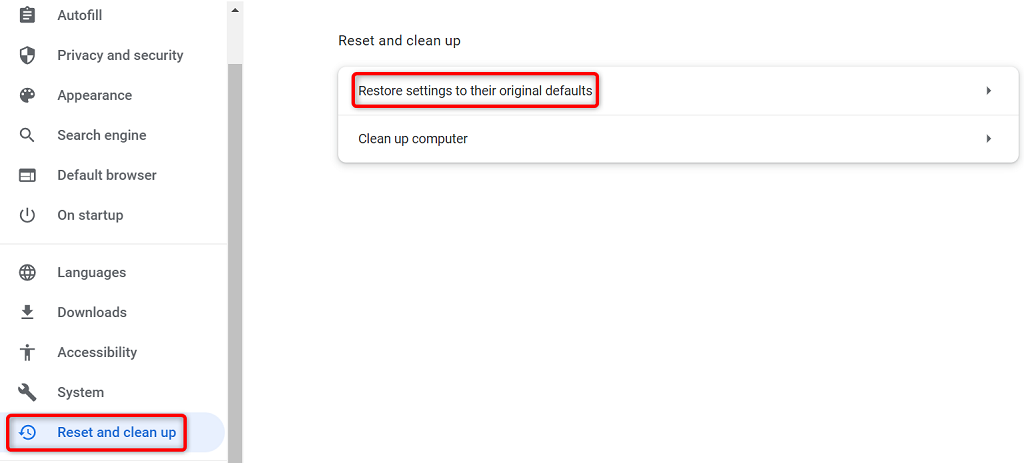Click the Accessibility person icon
The height and width of the screenshot is (463, 1024).
click(x=27, y=352)
